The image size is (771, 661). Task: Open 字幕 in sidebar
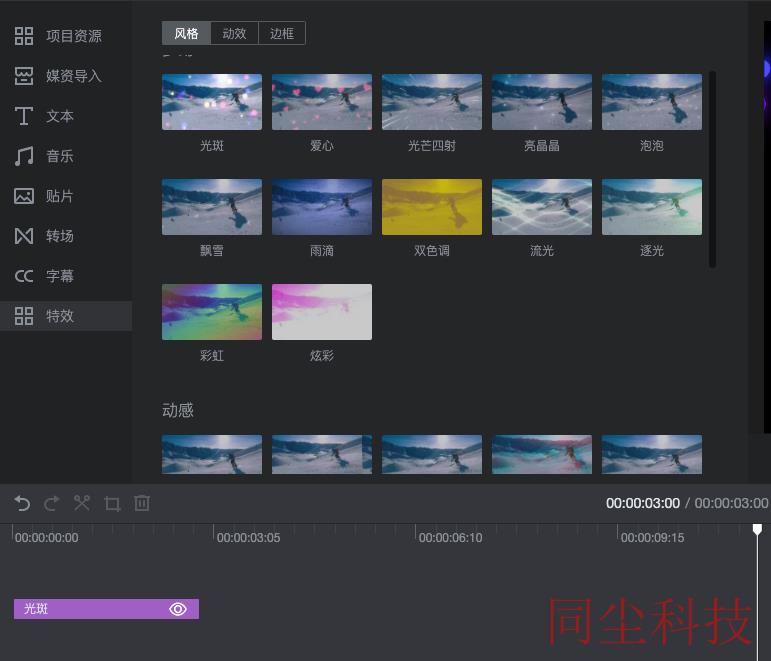[66, 276]
